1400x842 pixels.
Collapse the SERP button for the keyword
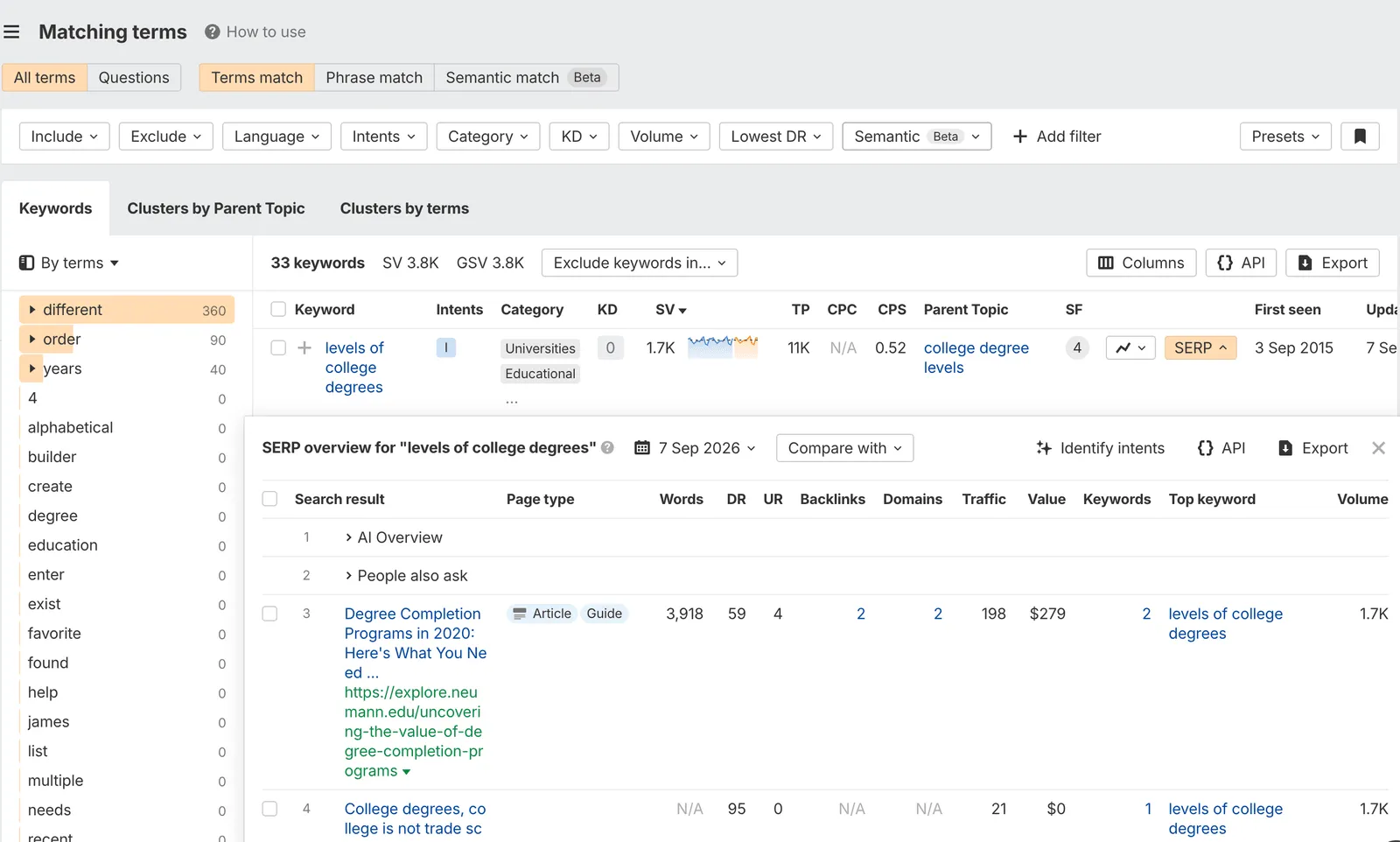point(1200,348)
